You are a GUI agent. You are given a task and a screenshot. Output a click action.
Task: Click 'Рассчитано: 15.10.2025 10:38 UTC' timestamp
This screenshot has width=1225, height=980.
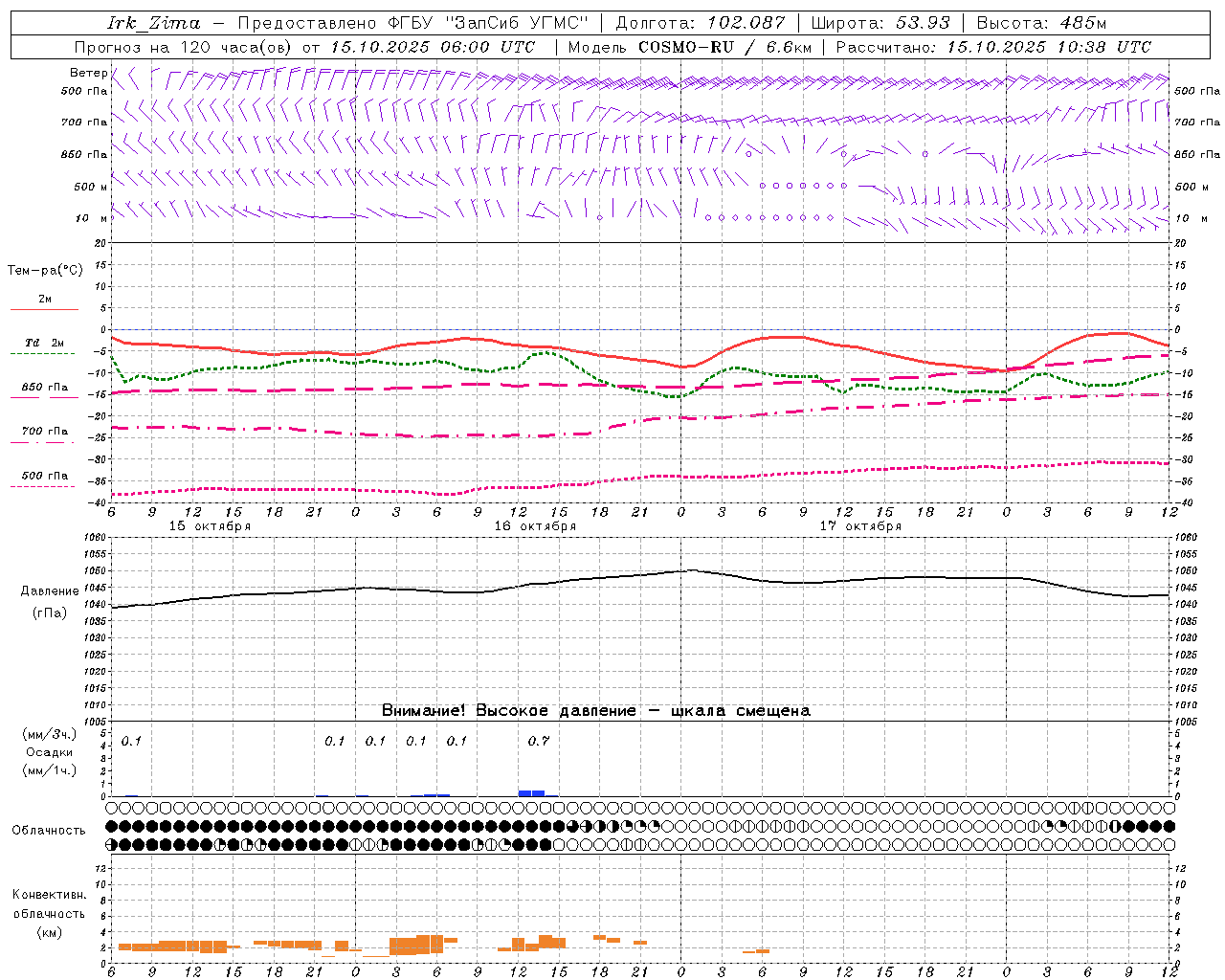993,47
